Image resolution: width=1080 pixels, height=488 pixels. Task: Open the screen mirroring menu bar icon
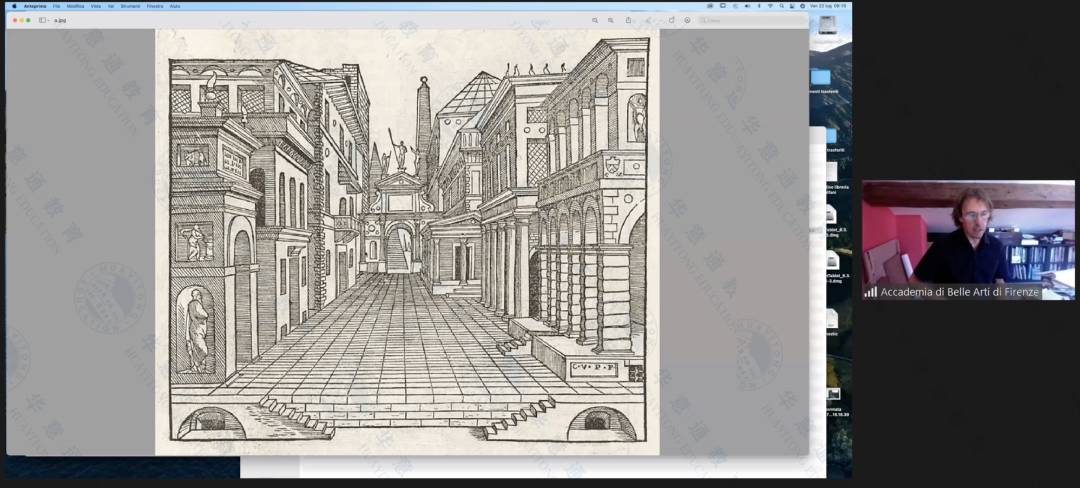click(723, 6)
